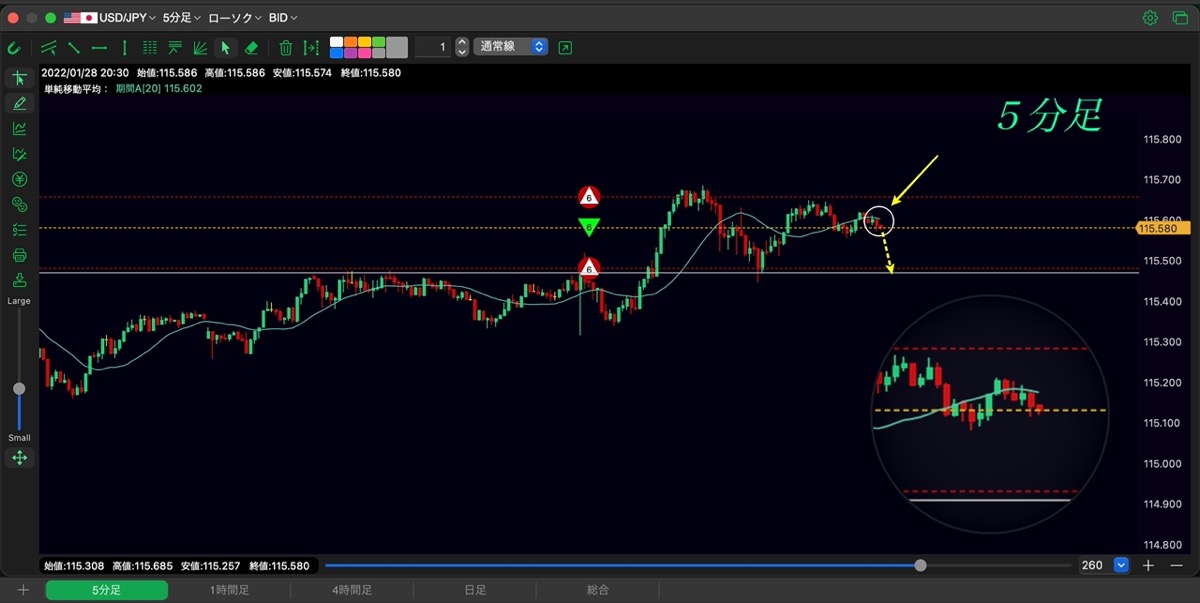
Task: Switch to the 総合 tab
Action: tap(598, 590)
